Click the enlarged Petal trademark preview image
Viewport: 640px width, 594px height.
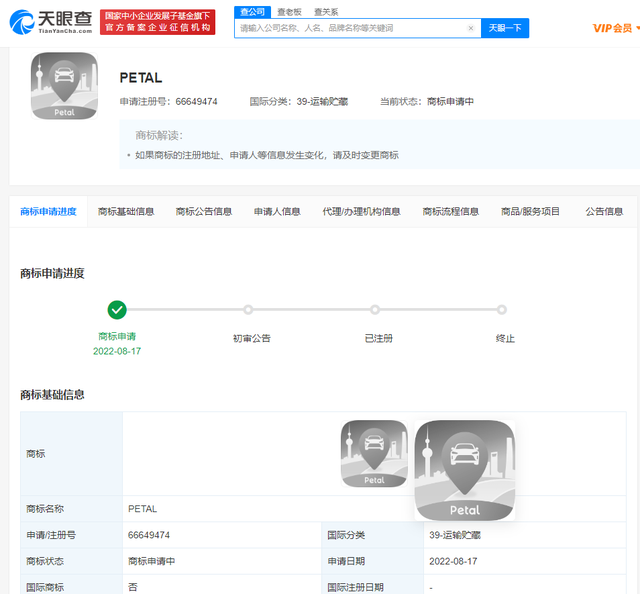tap(464, 470)
